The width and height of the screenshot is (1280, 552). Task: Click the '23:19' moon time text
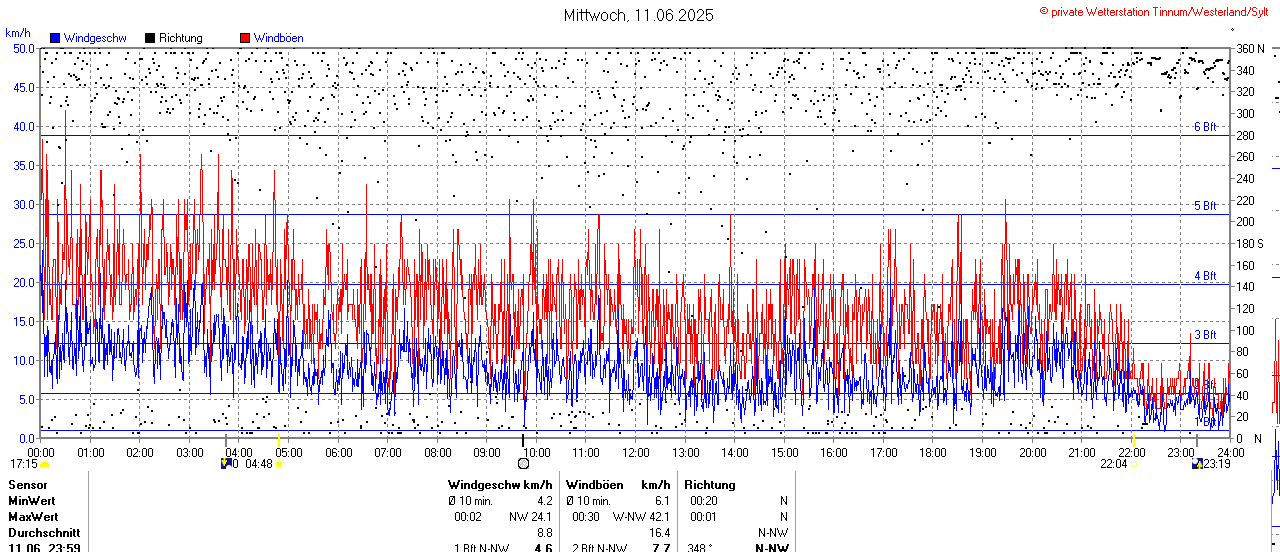[1217, 464]
